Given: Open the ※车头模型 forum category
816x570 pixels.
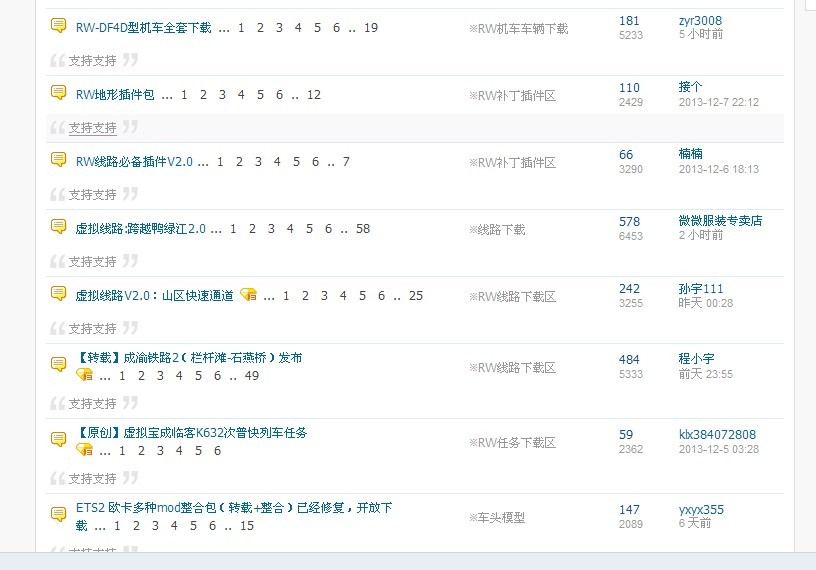Looking at the screenshot, I should (496, 517).
